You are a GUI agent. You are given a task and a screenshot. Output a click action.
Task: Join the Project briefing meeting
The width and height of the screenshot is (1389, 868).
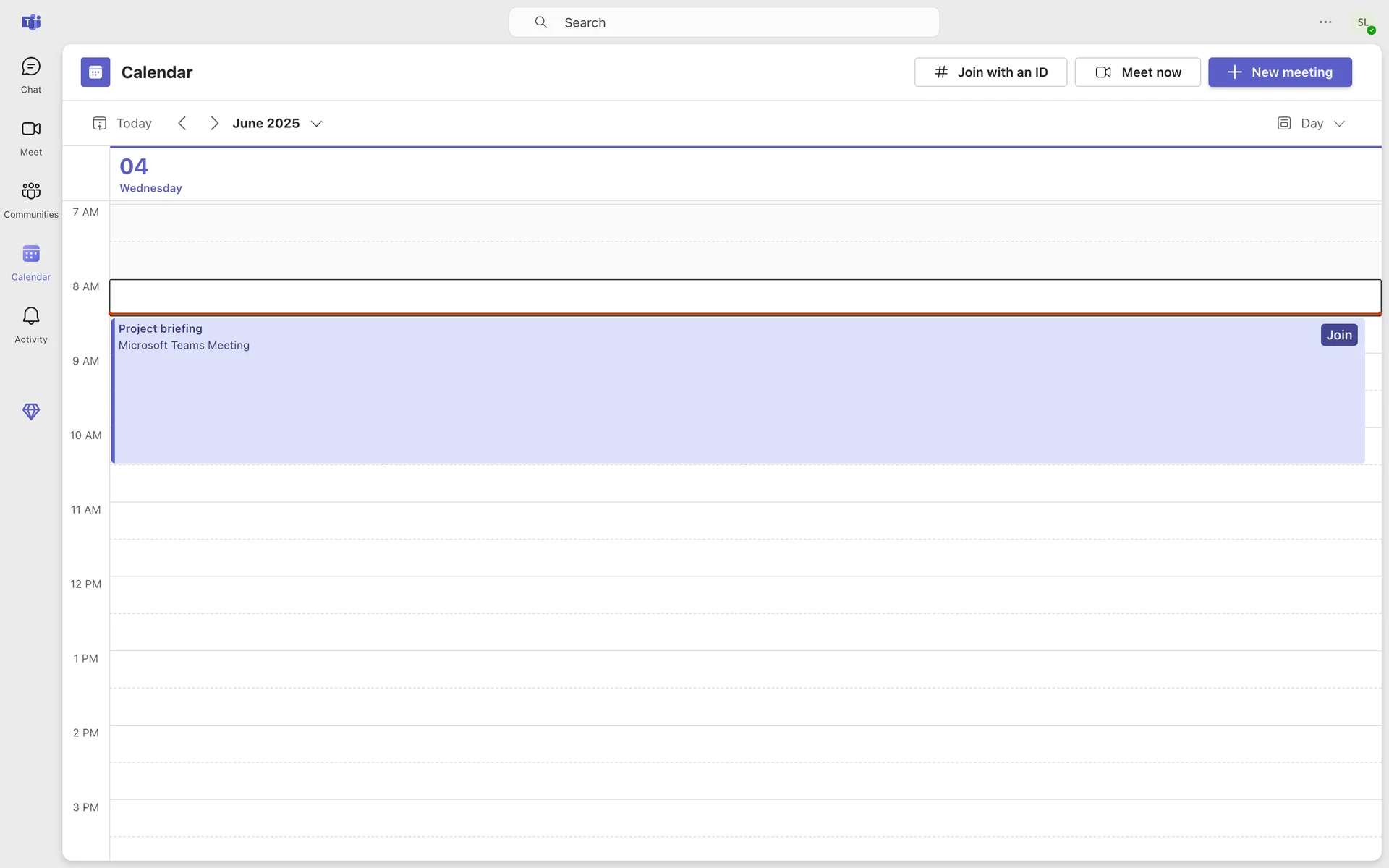tap(1338, 335)
